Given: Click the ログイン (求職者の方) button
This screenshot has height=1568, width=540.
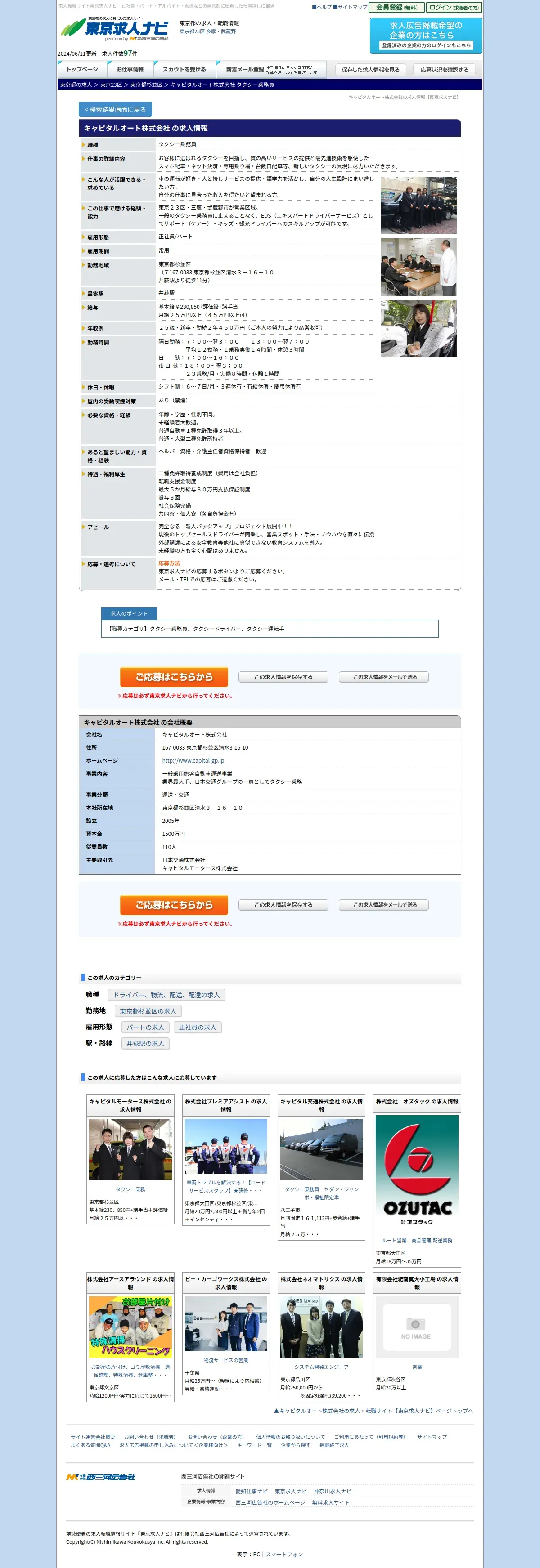Looking at the screenshot, I should coord(454,7).
